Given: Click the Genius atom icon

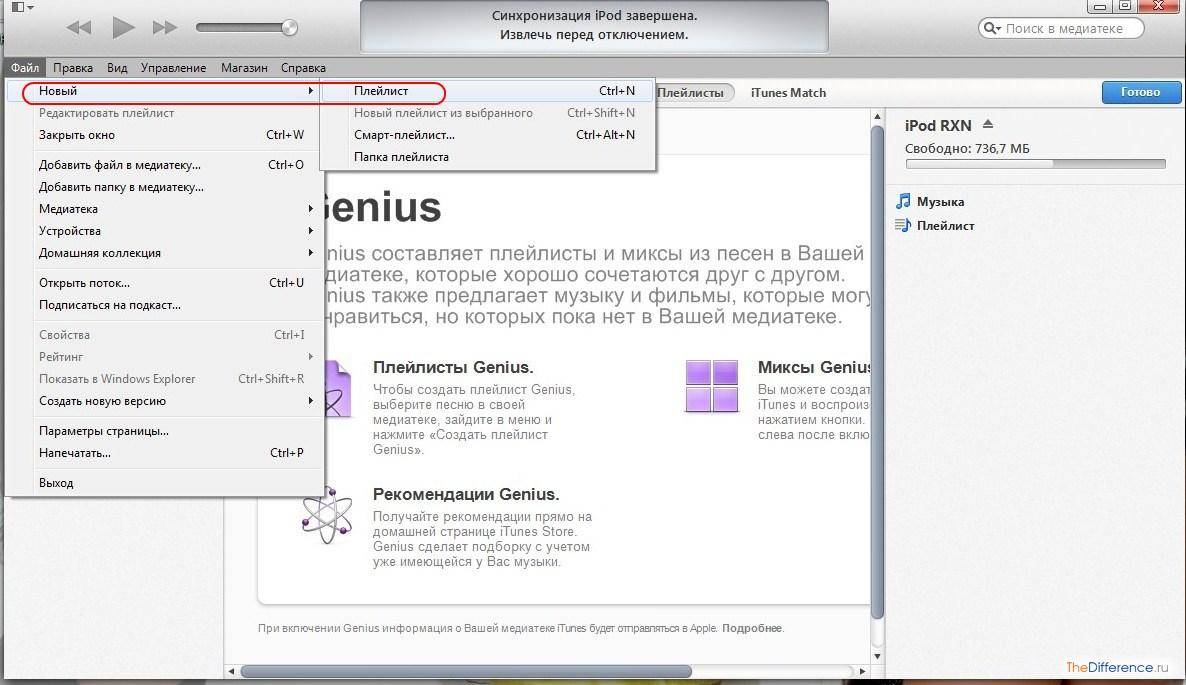Looking at the screenshot, I should pos(327,516).
